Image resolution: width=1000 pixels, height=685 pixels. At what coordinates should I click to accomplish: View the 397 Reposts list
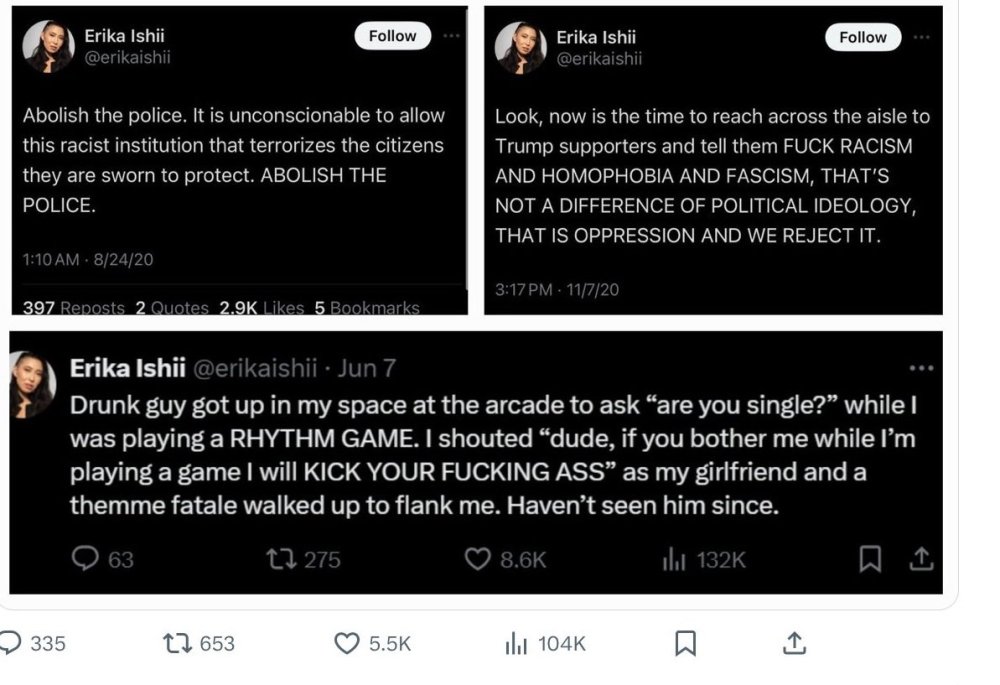pyautogui.click(x=74, y=308)
